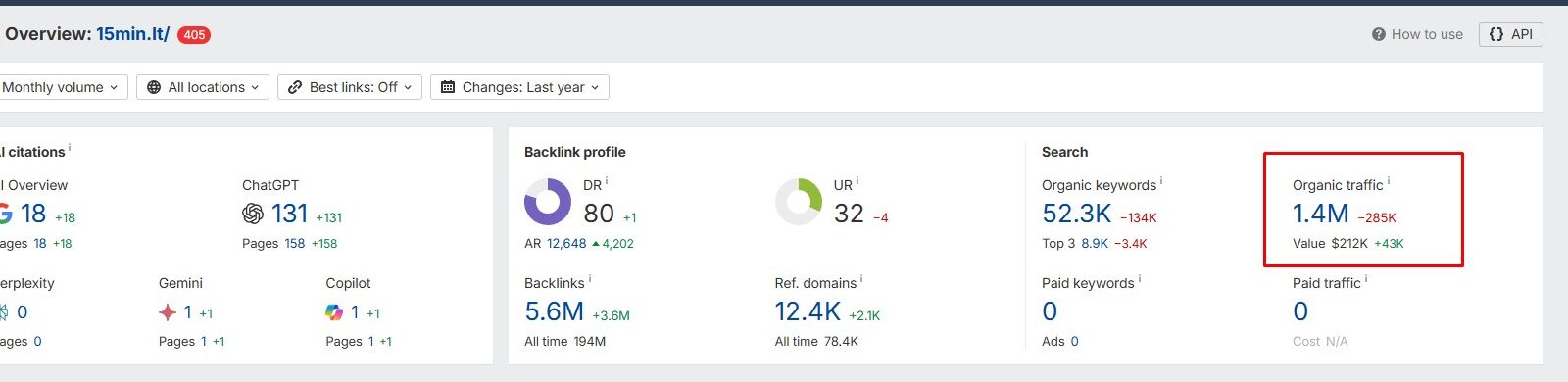Click the Backlink profile heading
The width and height of the screenshot is (1568, 382).
tap(574, 152)
